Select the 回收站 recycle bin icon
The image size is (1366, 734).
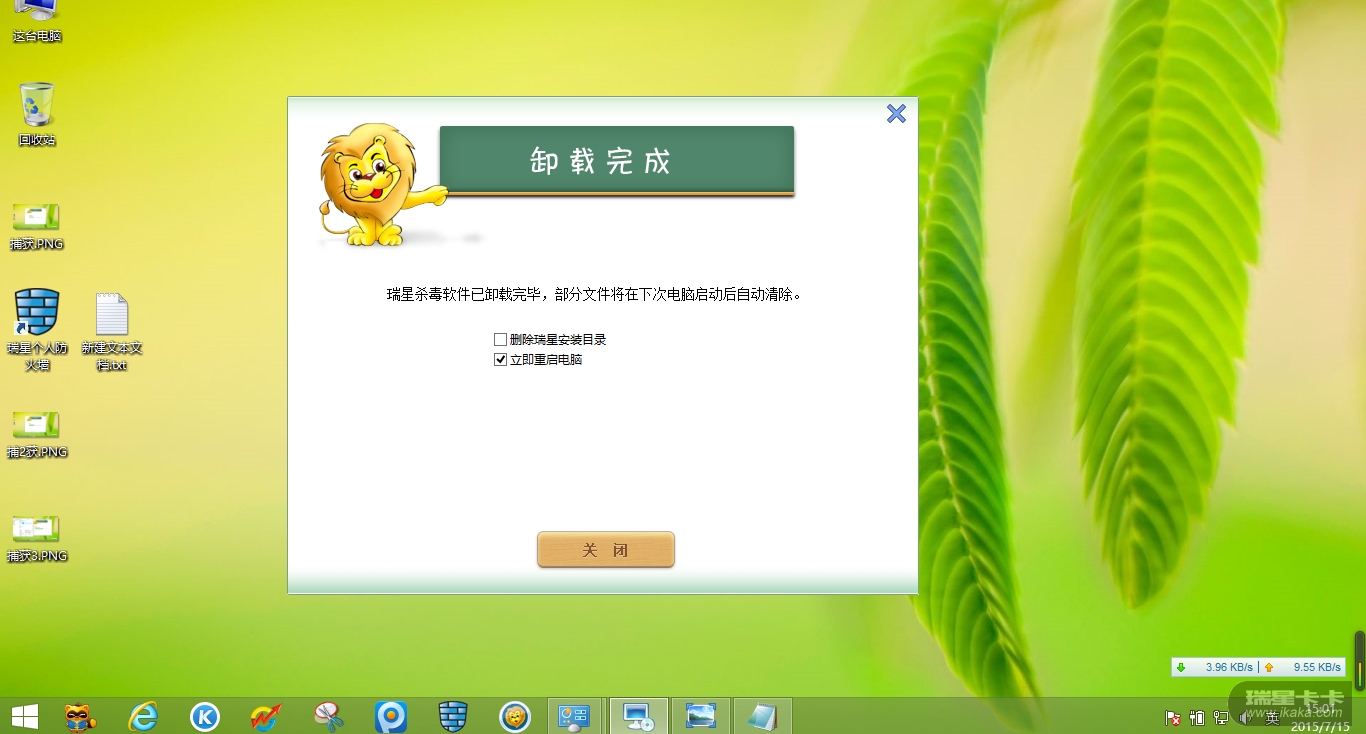coord(37,114)
